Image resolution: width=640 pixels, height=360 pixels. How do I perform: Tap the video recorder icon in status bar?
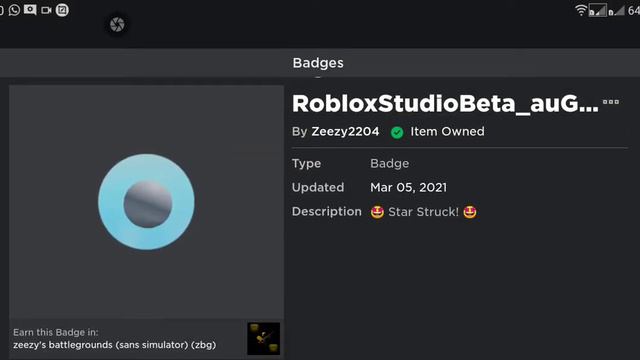coord(46,10)
